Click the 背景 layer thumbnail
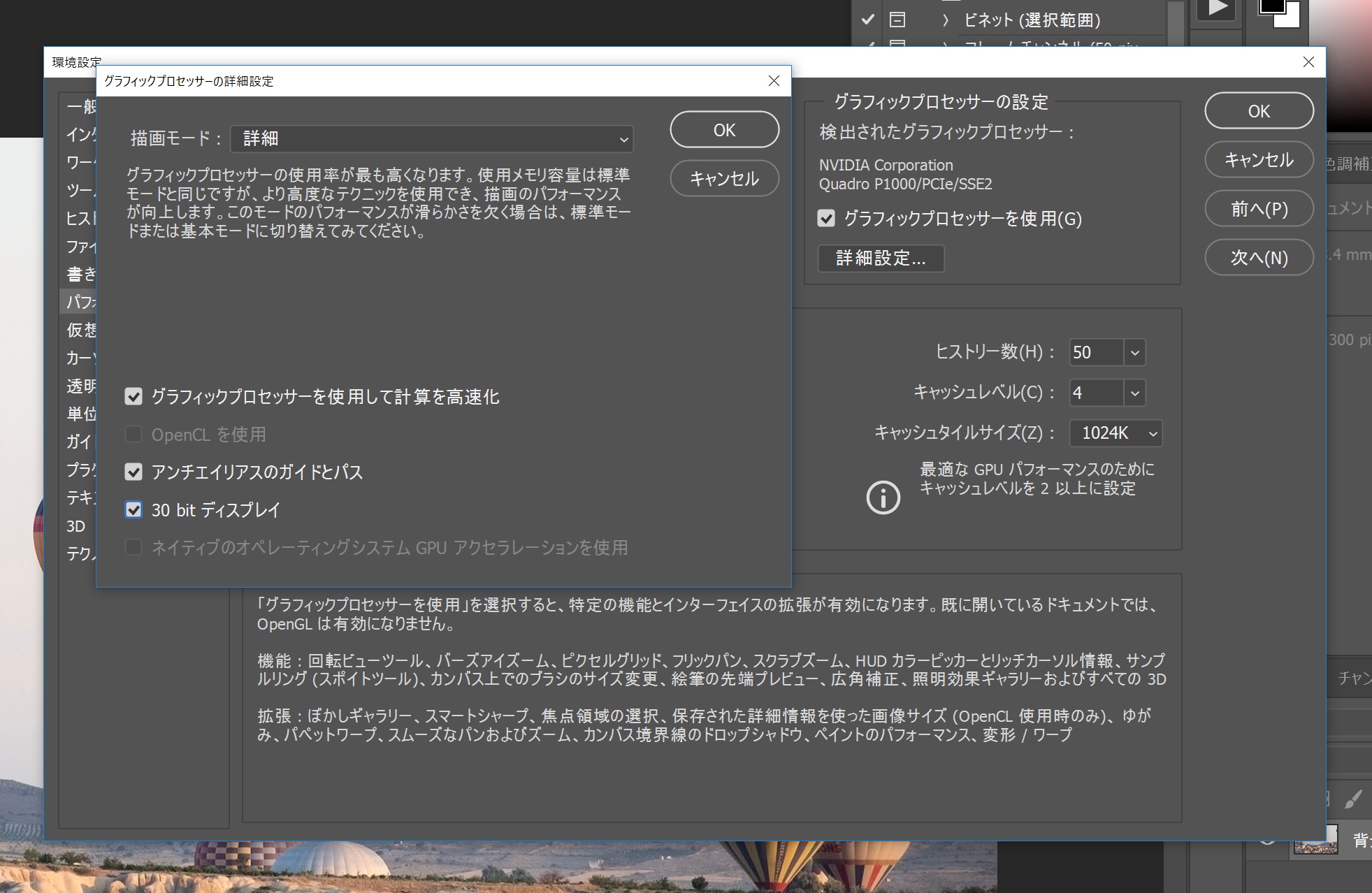Screen dimensions: 1372x893 [1317, 842]
